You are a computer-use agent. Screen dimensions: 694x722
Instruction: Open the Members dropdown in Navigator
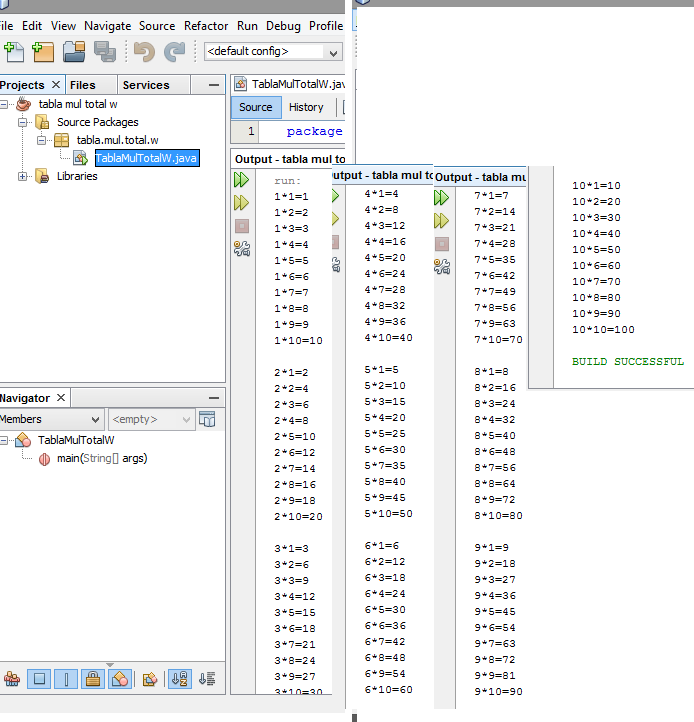click(52, 419)
